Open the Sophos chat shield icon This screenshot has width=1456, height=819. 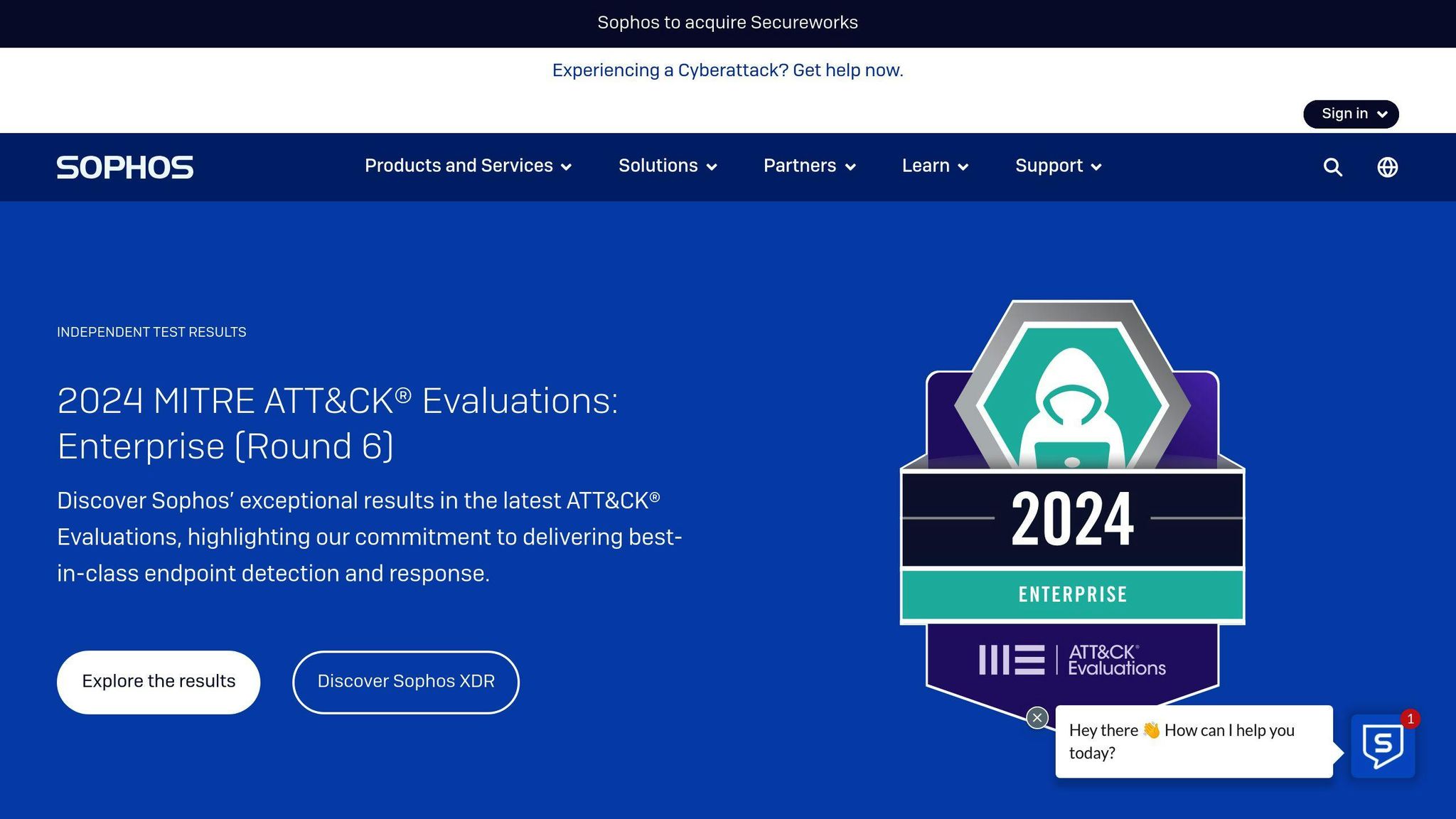click(1383, 746)
